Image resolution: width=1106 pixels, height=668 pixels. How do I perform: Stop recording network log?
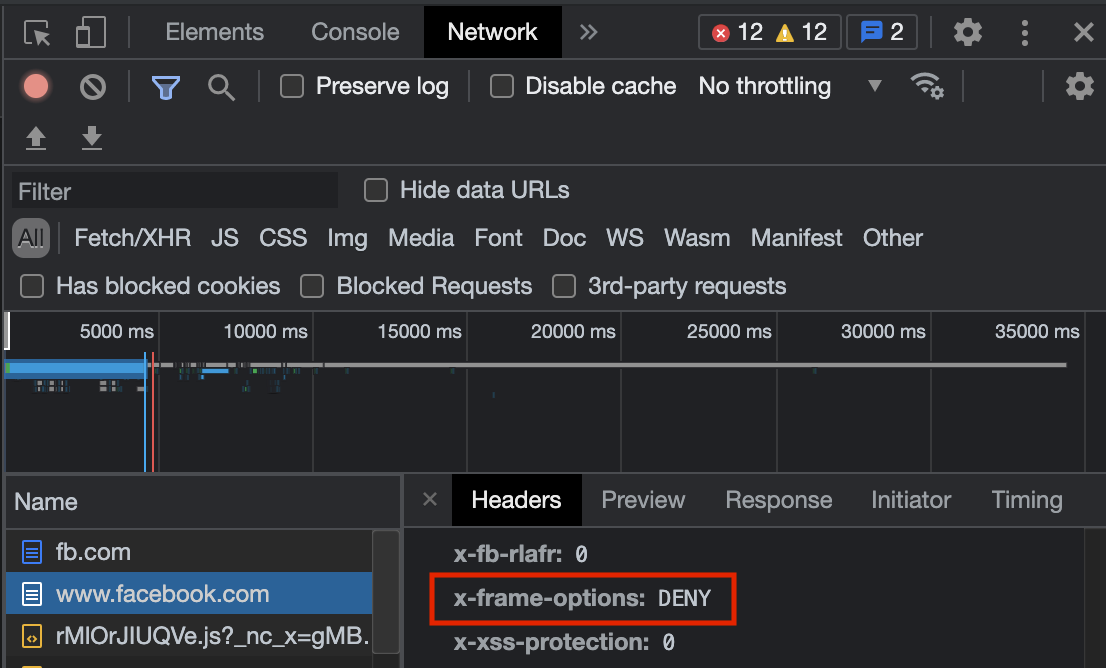coord(36,87)
